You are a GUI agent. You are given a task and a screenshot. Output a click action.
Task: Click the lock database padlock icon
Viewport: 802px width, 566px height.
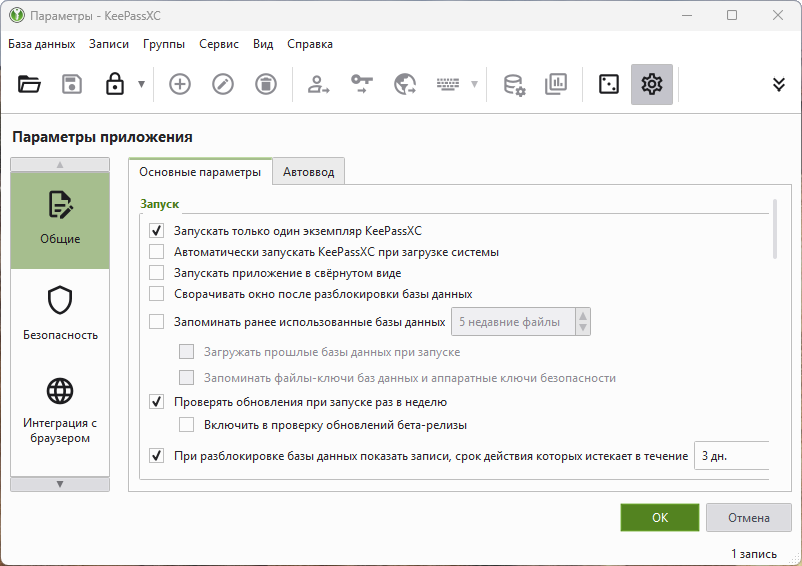[114, 85]
